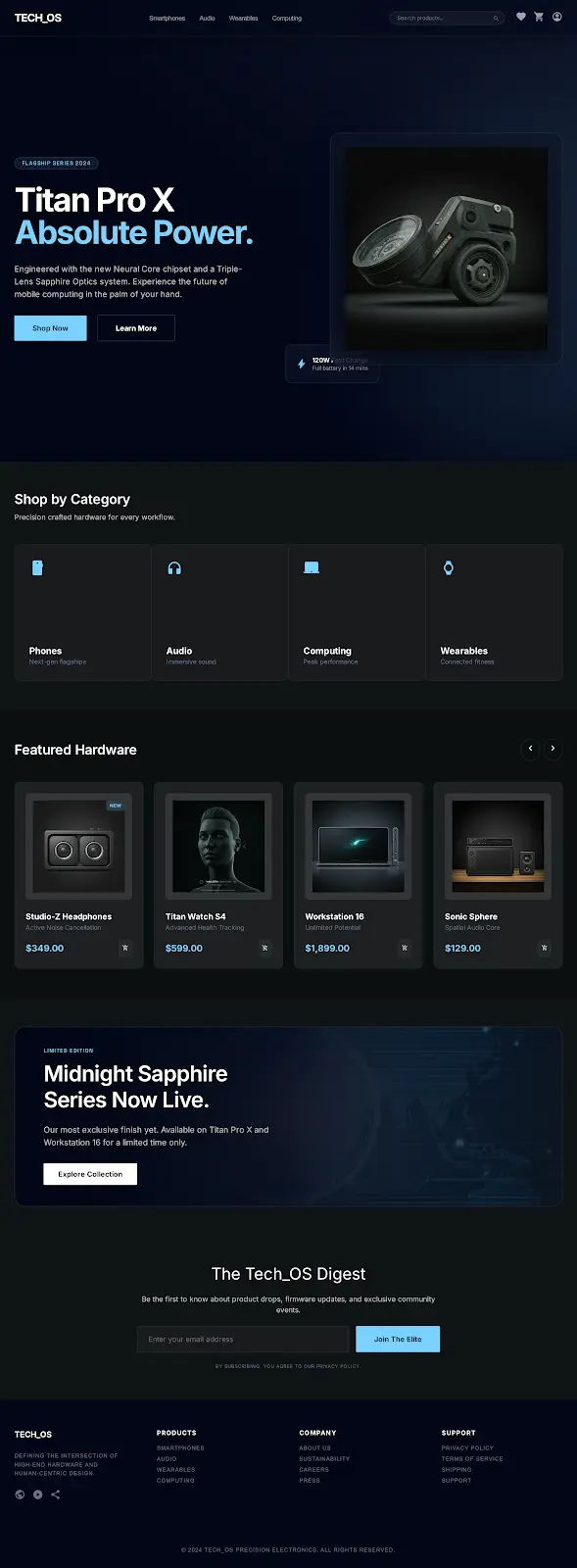Click the search magnifier icon

496,19
